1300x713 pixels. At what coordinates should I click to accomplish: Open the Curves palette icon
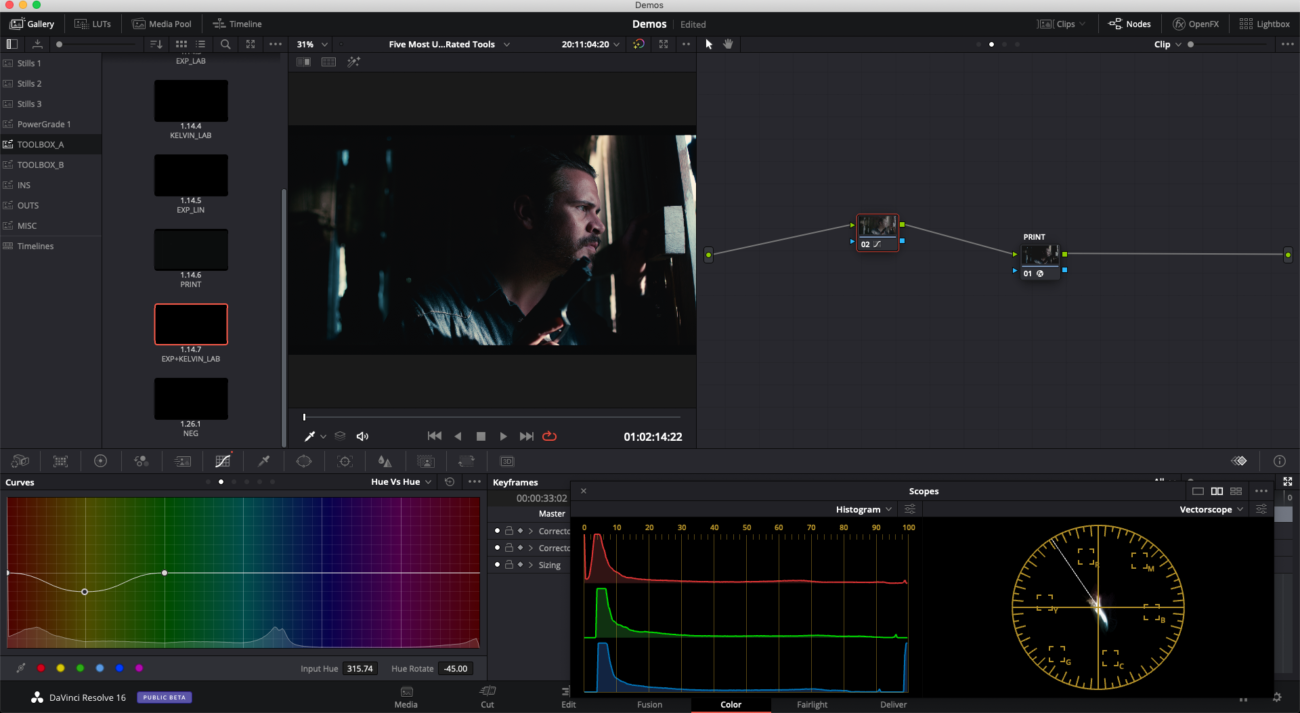(x=223, y=461)
